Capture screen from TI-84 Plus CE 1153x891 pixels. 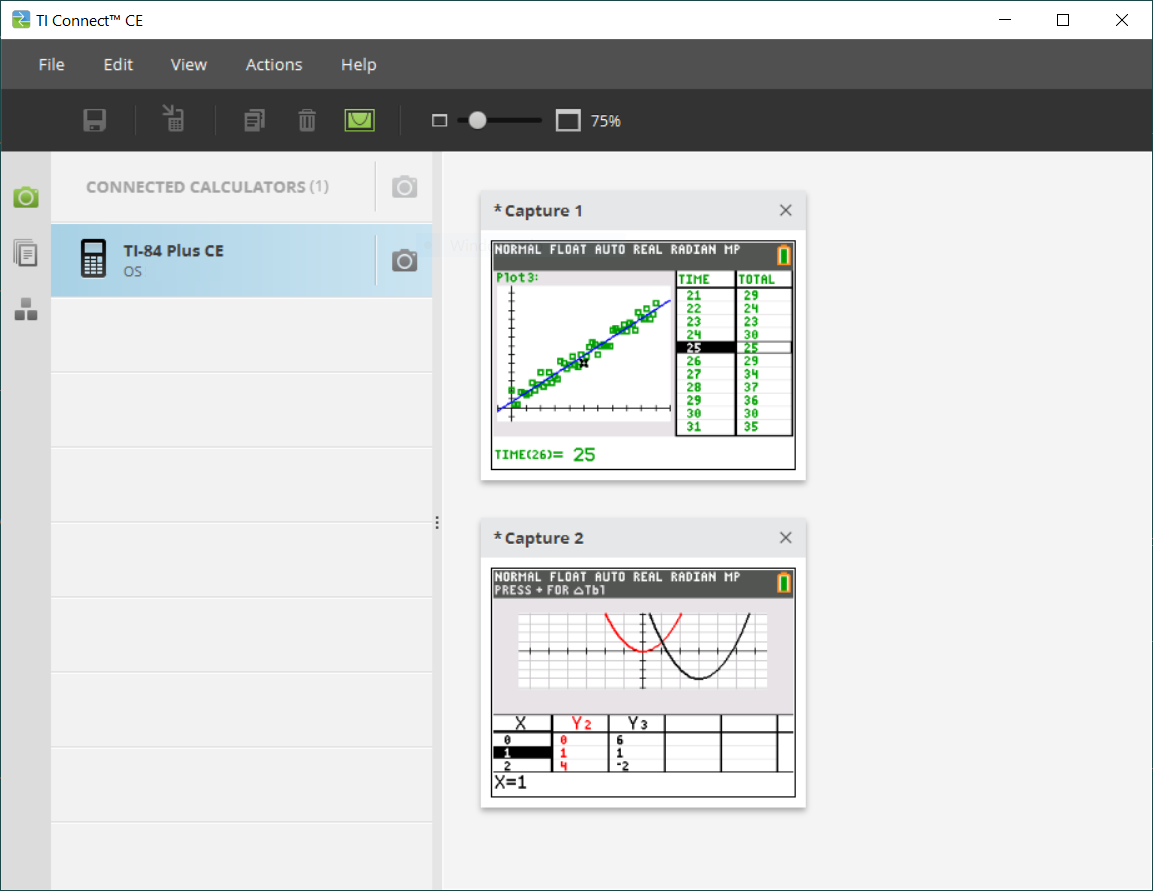click(404, 261)
